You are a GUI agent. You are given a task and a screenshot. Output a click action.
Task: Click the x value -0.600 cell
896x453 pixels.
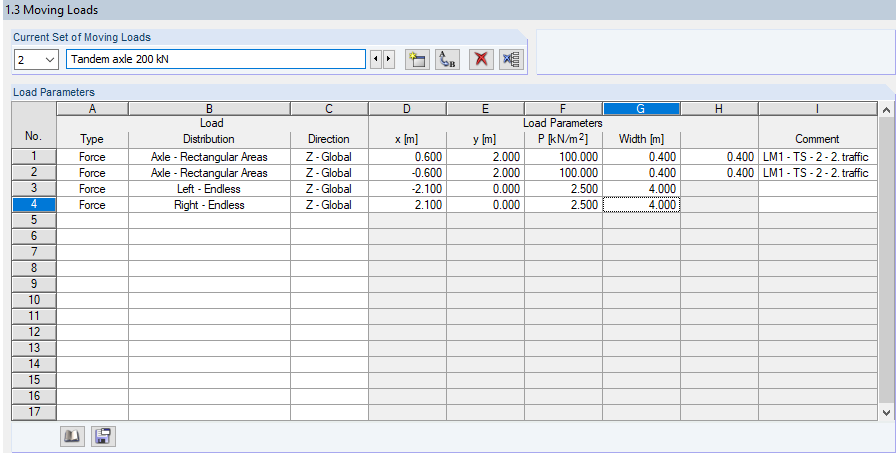click(407, 173)
